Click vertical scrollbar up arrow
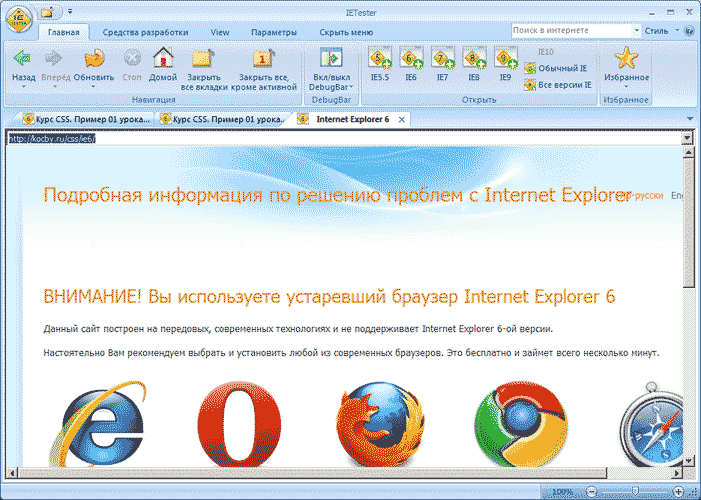The image size is (701, 500). (x=688, y=153)
